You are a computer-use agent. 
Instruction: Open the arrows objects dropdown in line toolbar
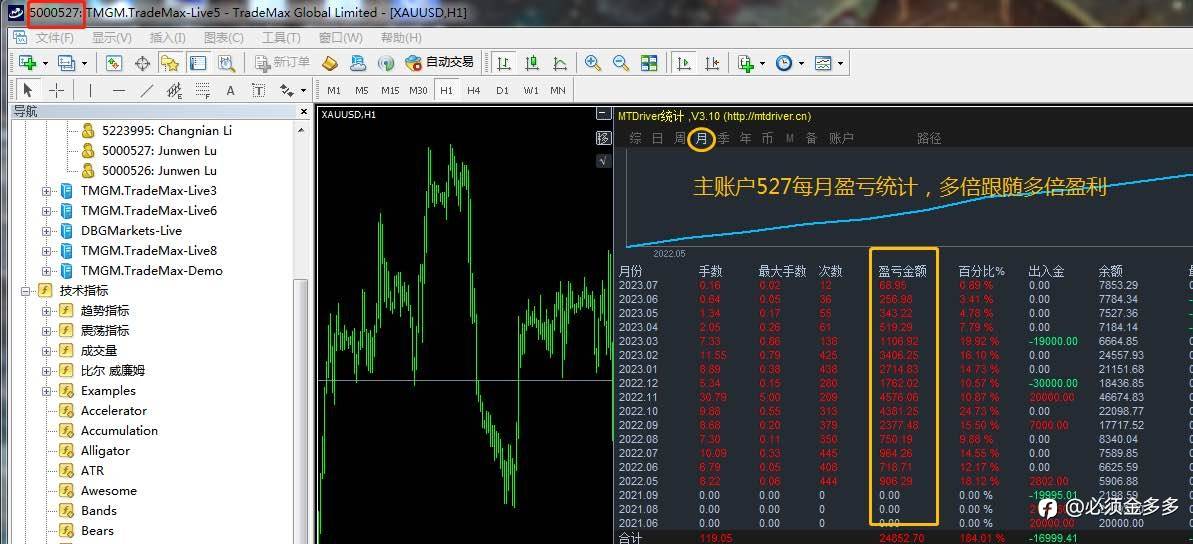303,91
